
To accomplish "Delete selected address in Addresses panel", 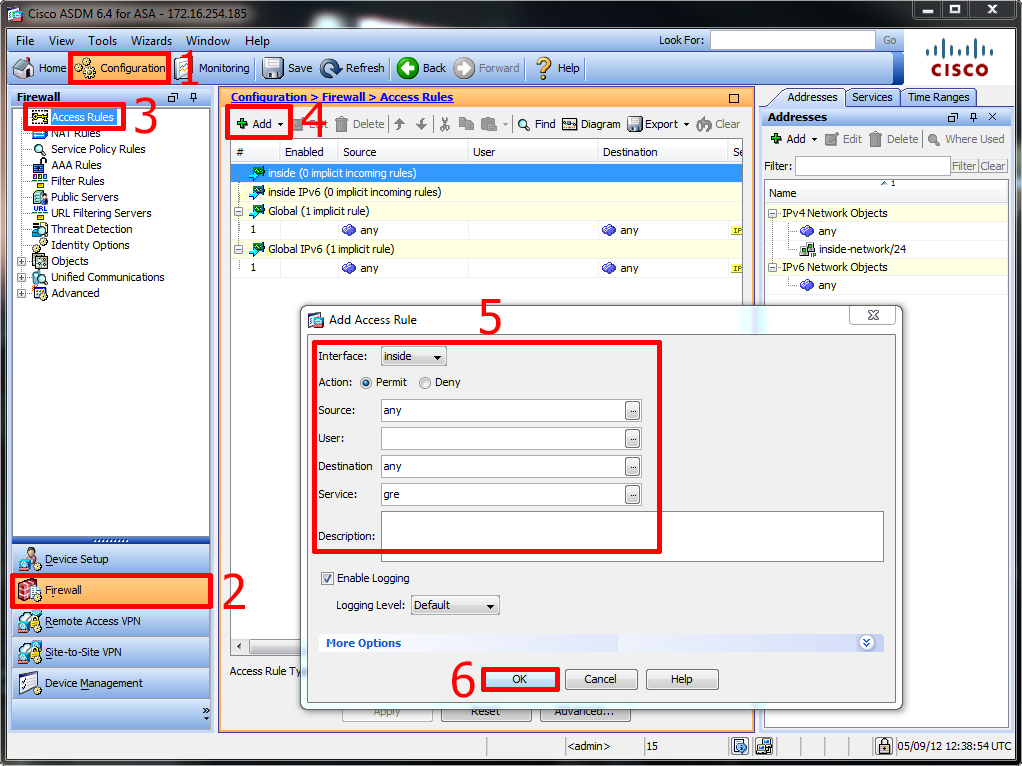I will [x=894, y=139].
